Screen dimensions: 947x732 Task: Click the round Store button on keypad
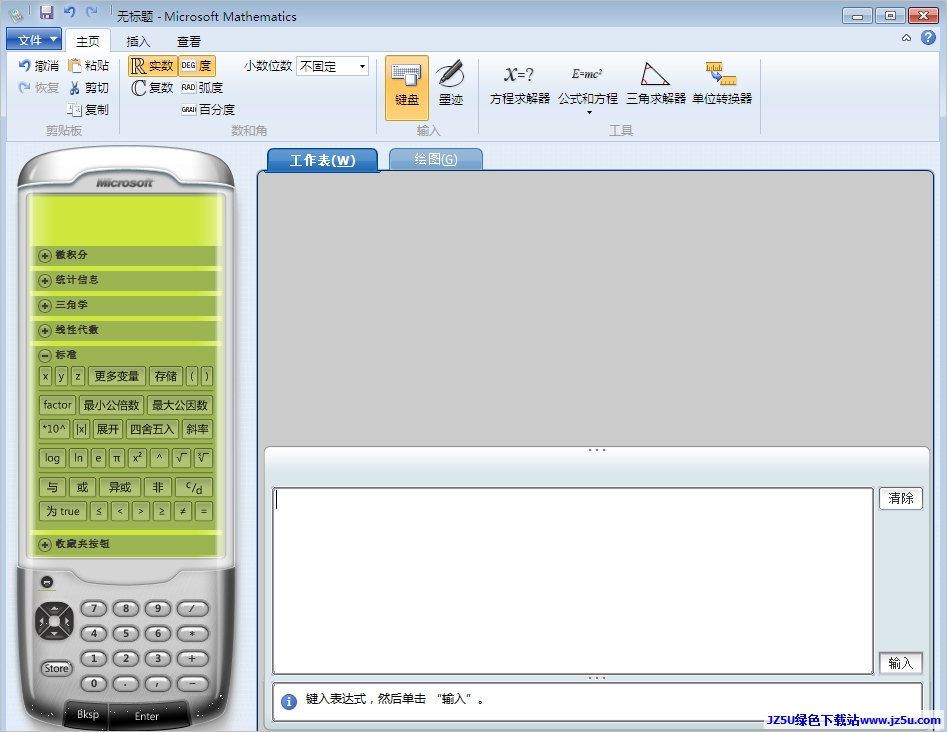pos(56,668)
